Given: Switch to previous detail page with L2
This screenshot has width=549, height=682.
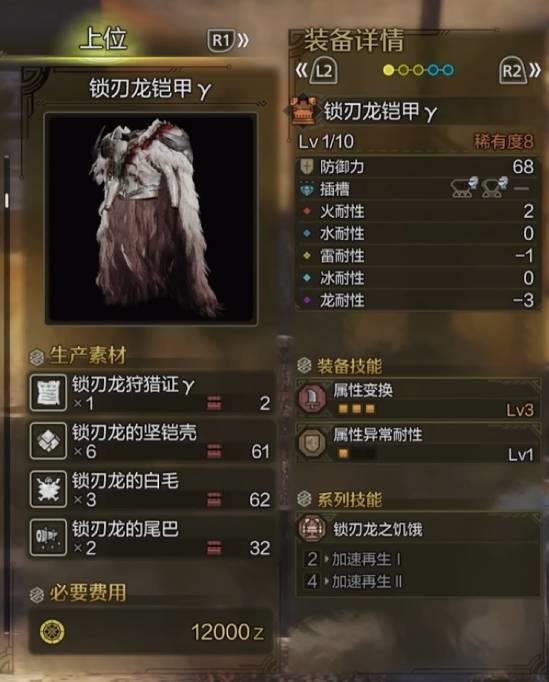Looking at the screenshot, I should tap(317, 70).
